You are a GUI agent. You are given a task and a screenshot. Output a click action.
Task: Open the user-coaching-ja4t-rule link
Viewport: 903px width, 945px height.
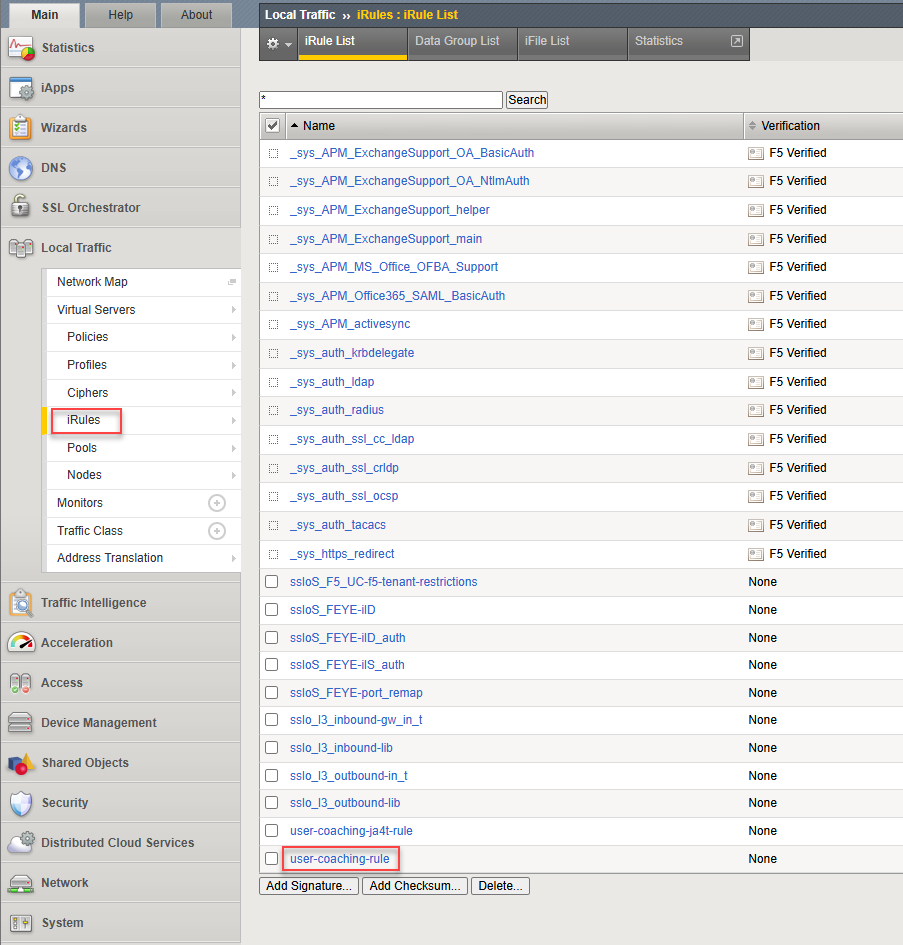351,831
